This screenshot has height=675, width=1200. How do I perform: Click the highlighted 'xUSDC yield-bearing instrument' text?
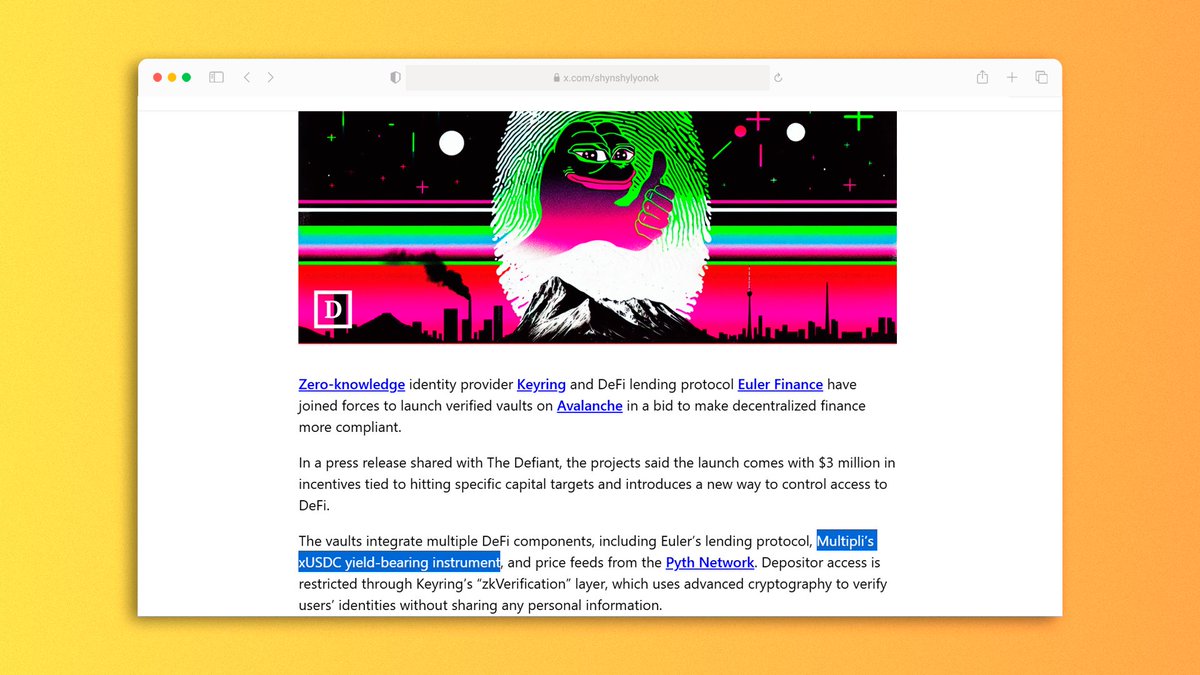point(400,562)
